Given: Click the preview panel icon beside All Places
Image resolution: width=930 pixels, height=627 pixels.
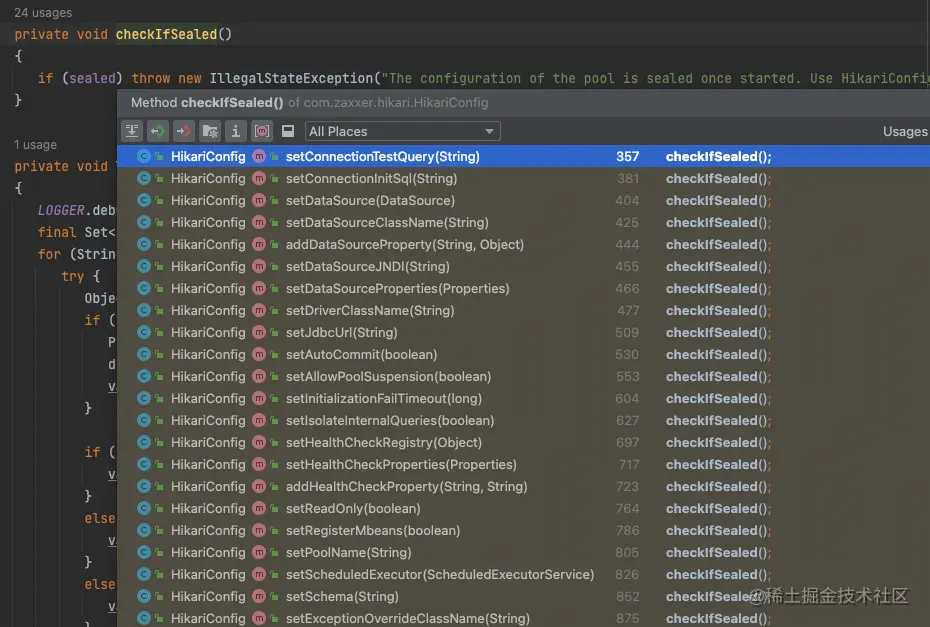Looking at the screenshot, I should click(288, 131).
